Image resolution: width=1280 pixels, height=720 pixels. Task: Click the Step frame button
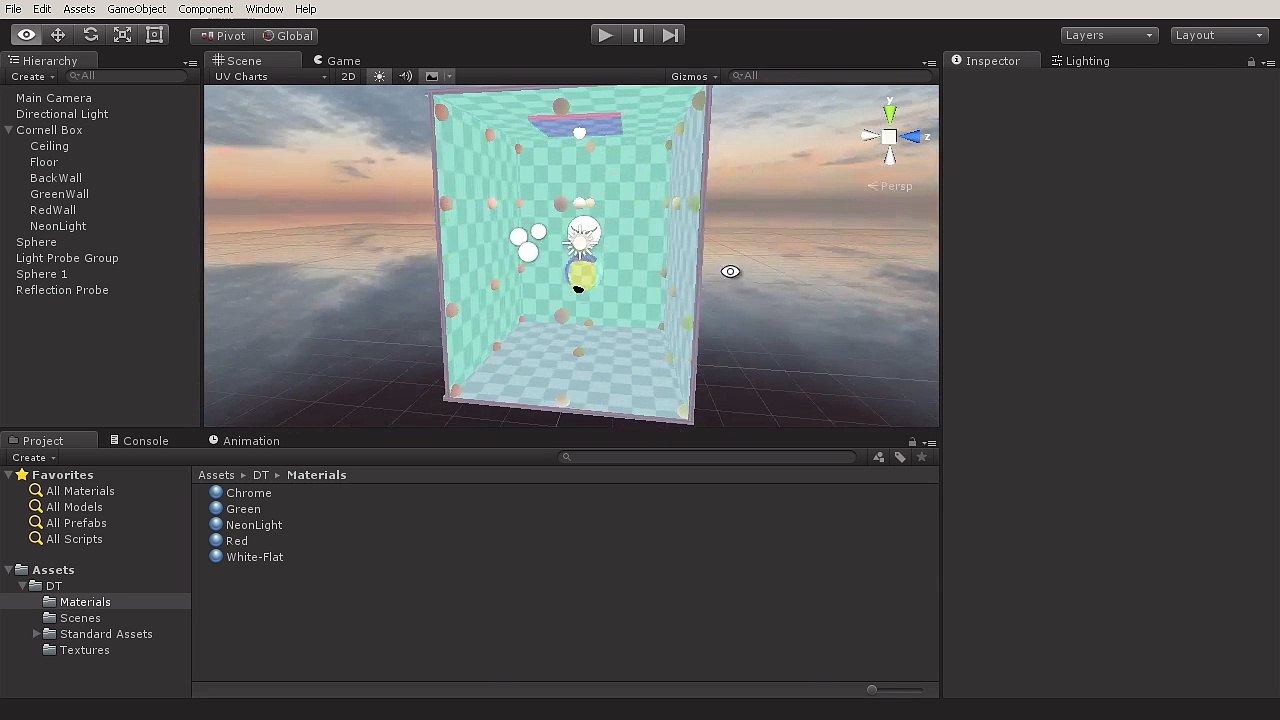(670, 35)
